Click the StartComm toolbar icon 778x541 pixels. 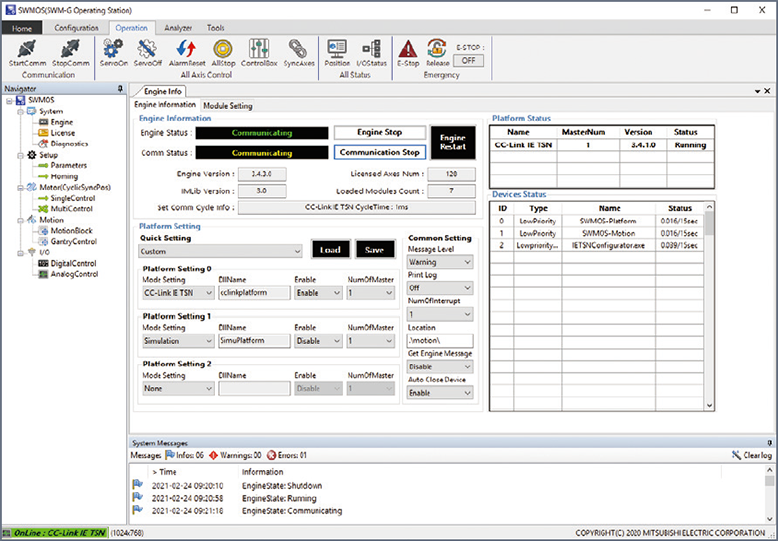[x=27, y=53]
